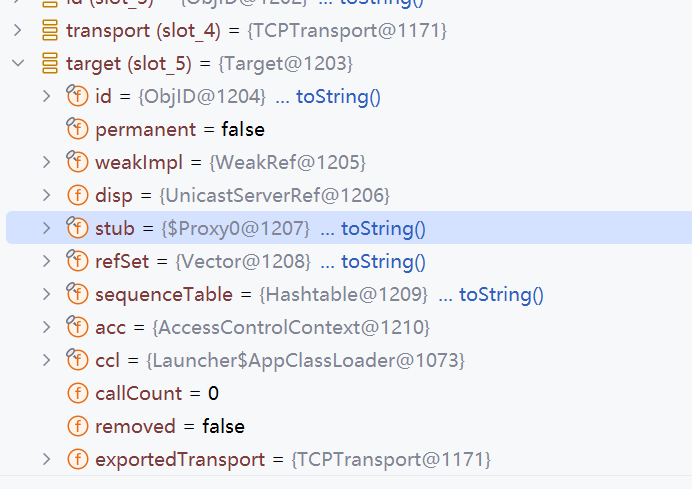
Task: Click the field icon beside removed
Action: (x=77, y=426)
